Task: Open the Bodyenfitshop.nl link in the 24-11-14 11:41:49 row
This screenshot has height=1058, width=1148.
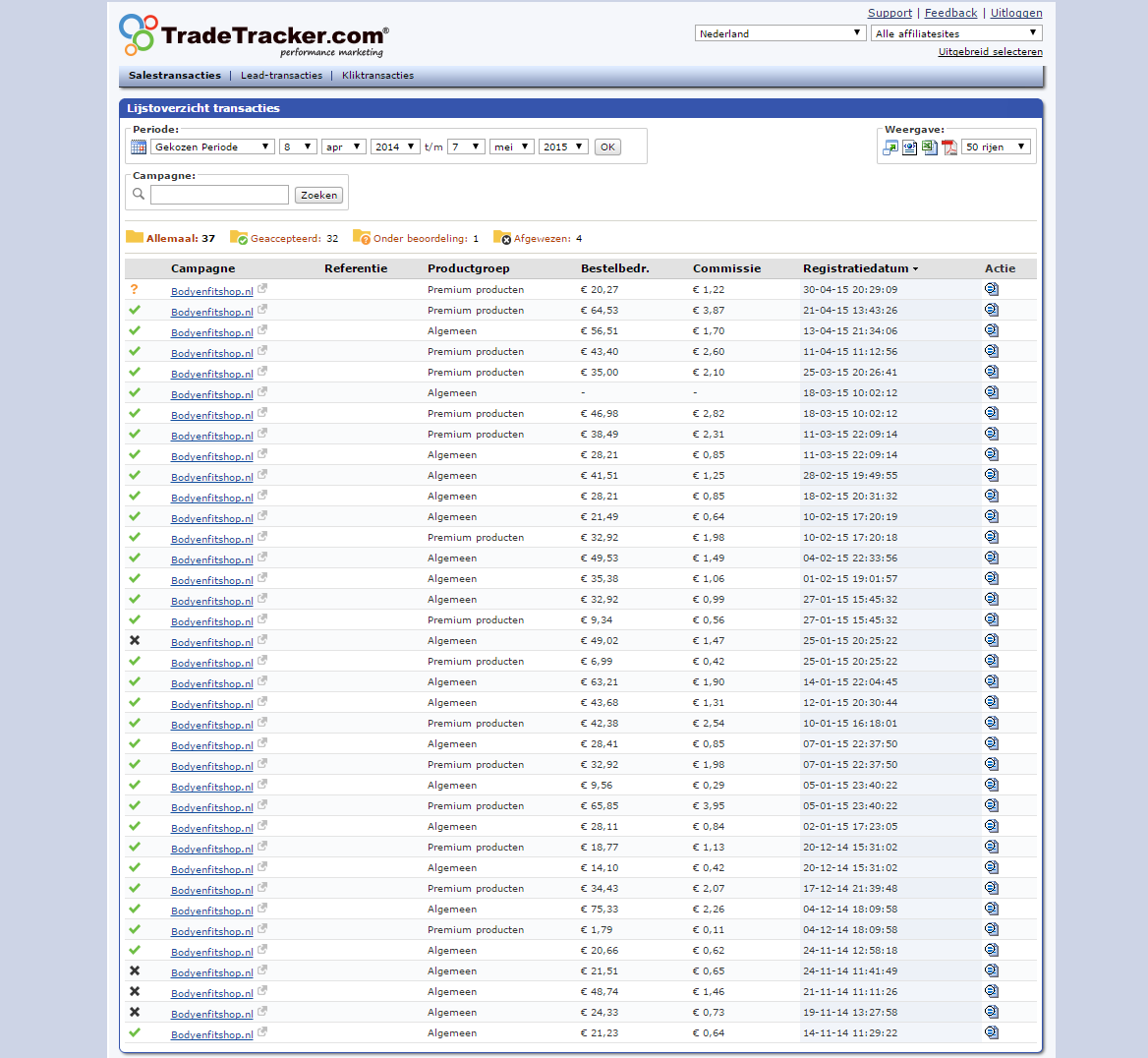Action: pyautogui.click(x=211, y=972)
